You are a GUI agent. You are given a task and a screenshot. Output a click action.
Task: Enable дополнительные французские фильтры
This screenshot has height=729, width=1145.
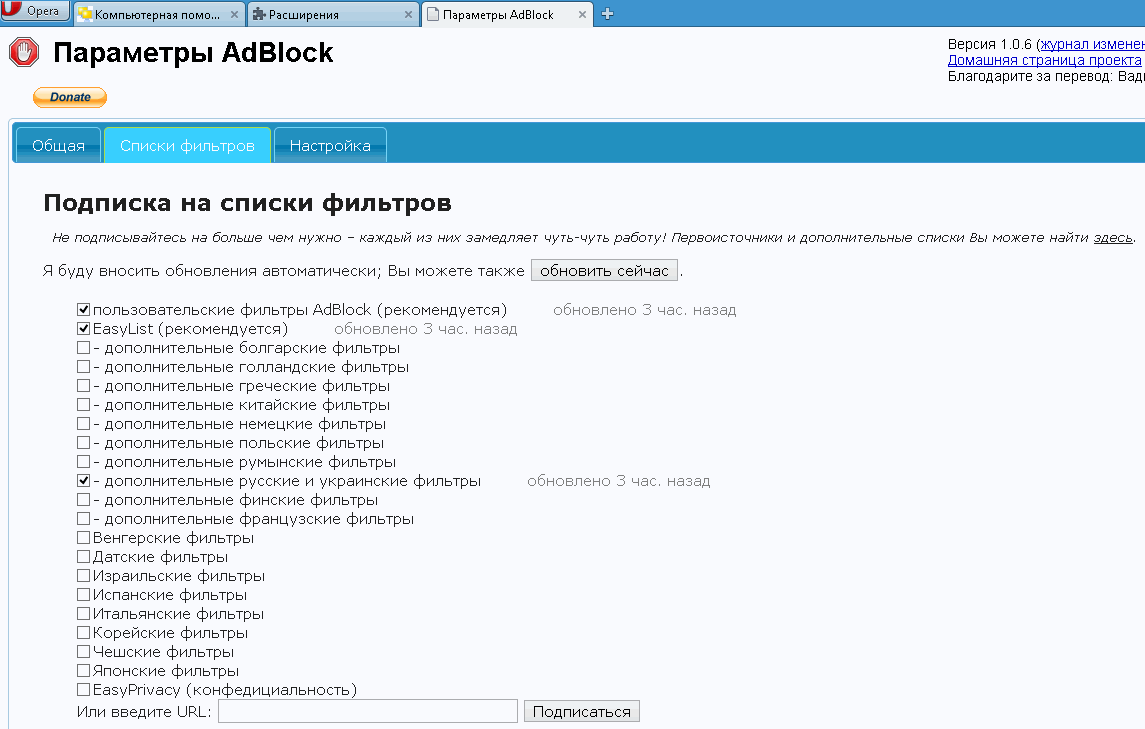(84, 519)
